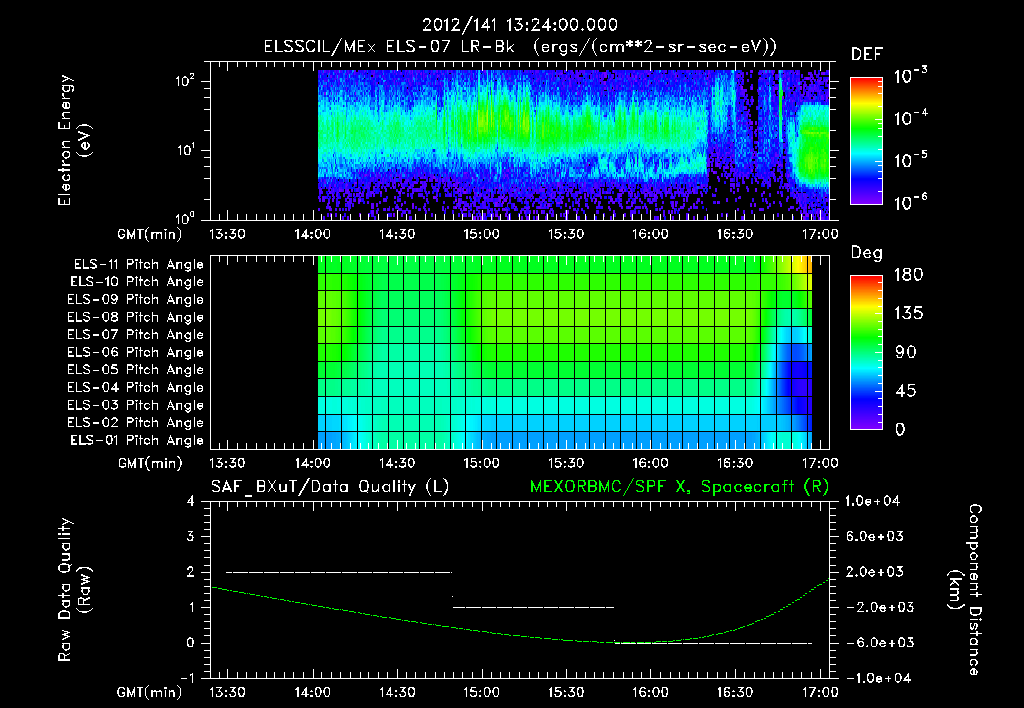Screen dimensions: 1024x708
Task: Select the ELS-11 Pitch Angle row label
Action: 138,265
